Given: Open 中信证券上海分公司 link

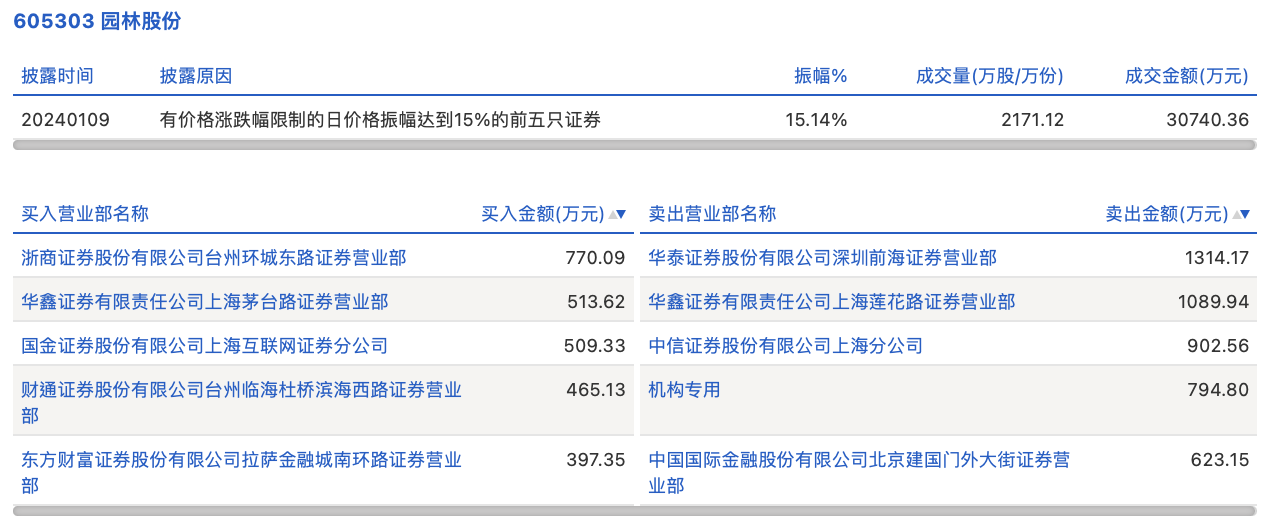Looking at the screenshot, I should pos(785,346).
